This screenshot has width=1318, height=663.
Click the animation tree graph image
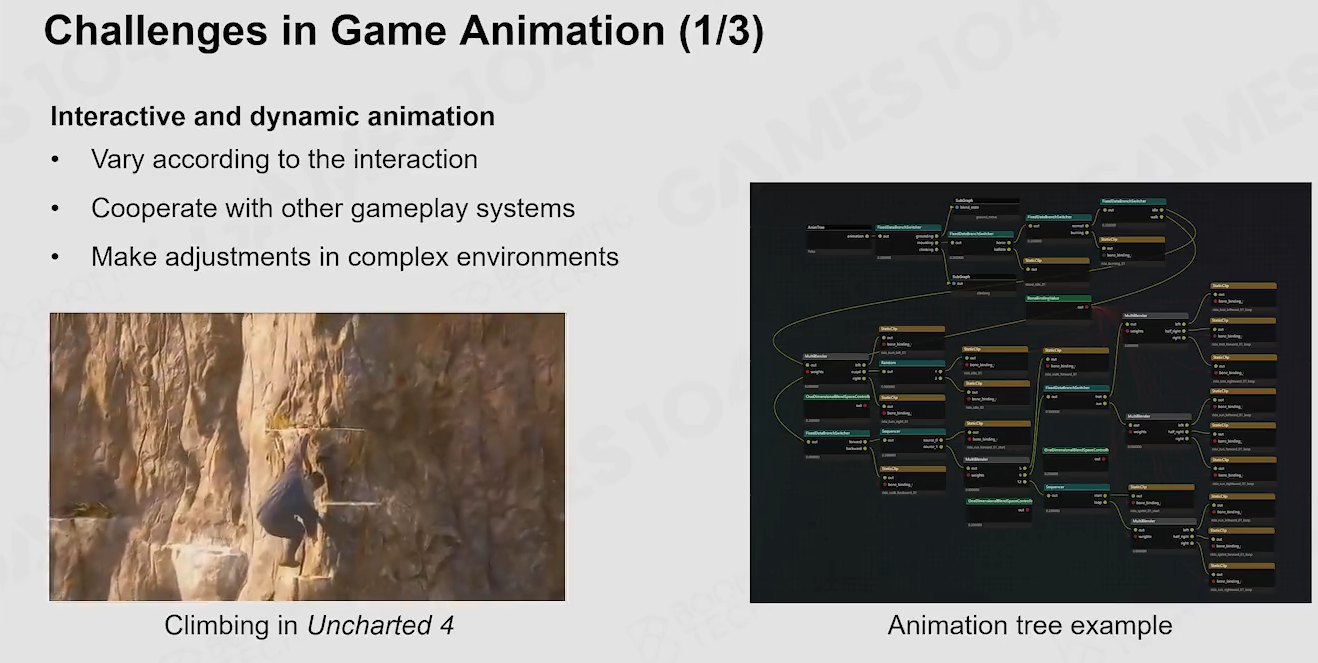[1031, 393]
